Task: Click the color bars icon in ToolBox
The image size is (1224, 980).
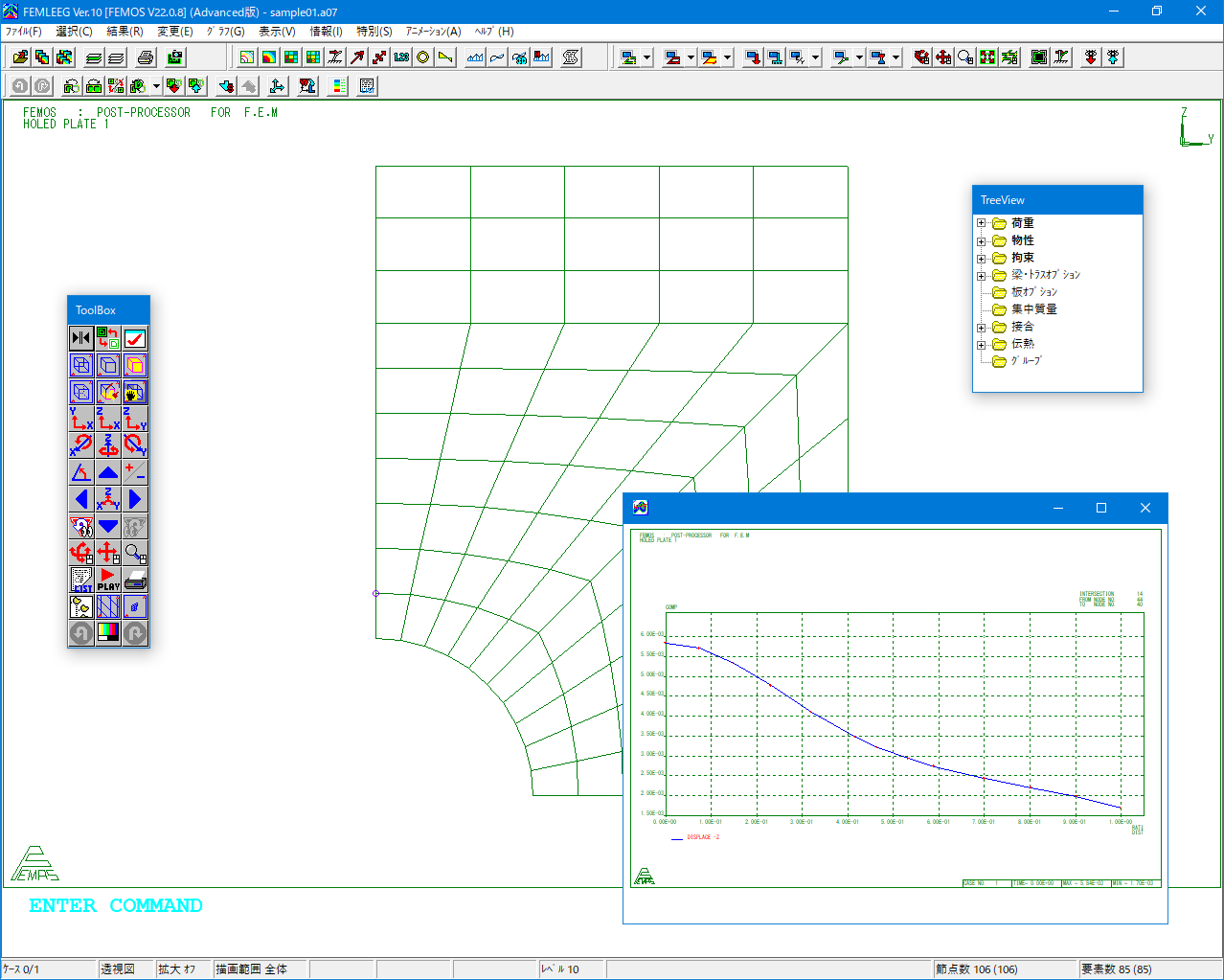Action: 108,633
